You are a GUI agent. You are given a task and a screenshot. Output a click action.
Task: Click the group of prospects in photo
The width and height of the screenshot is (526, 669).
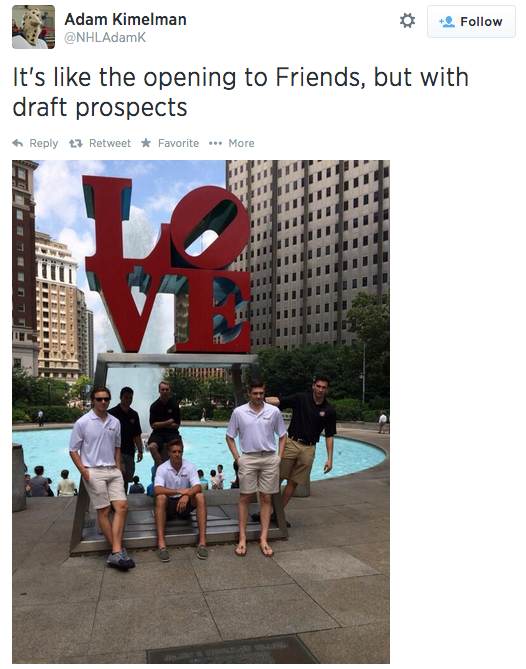pyautogui.click(x=203, y=469)
